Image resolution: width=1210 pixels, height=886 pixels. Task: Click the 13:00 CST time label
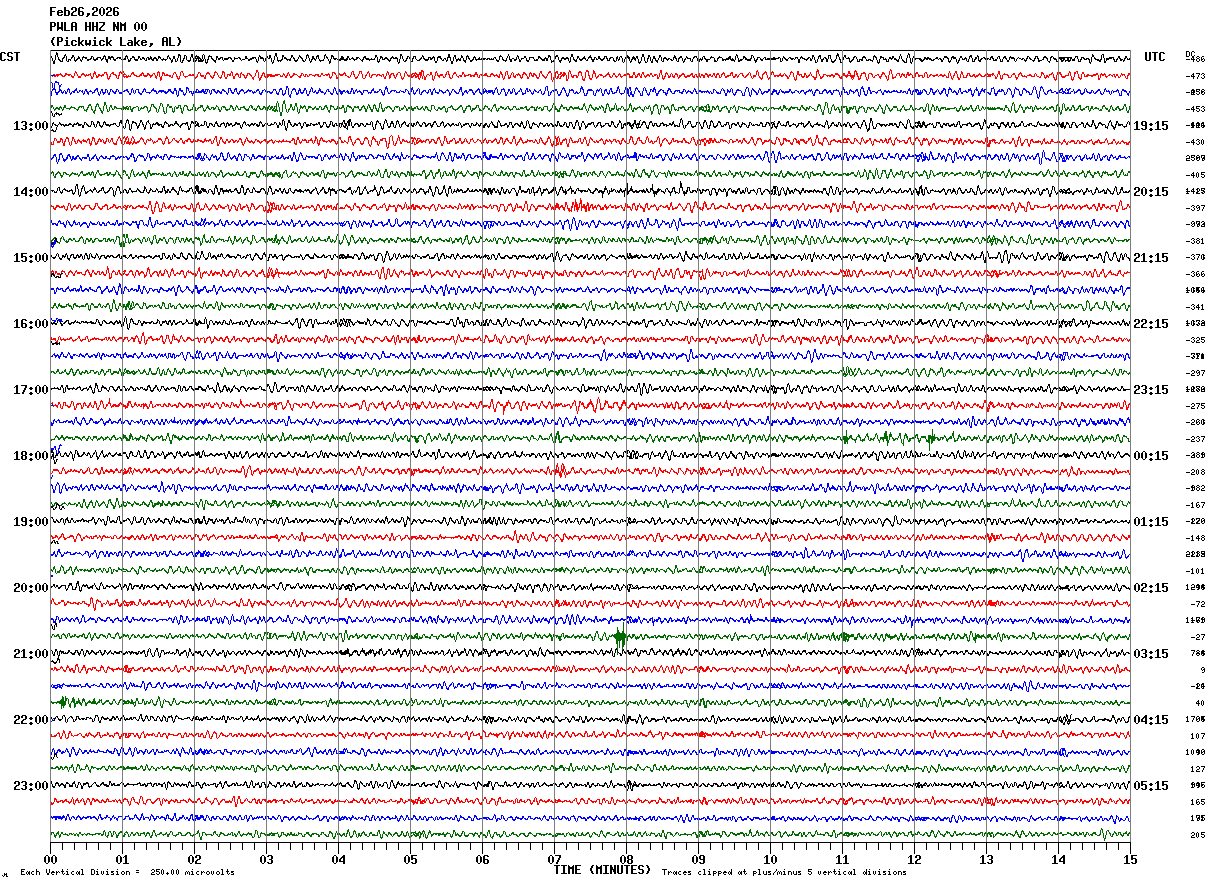[x=30, y=126]
